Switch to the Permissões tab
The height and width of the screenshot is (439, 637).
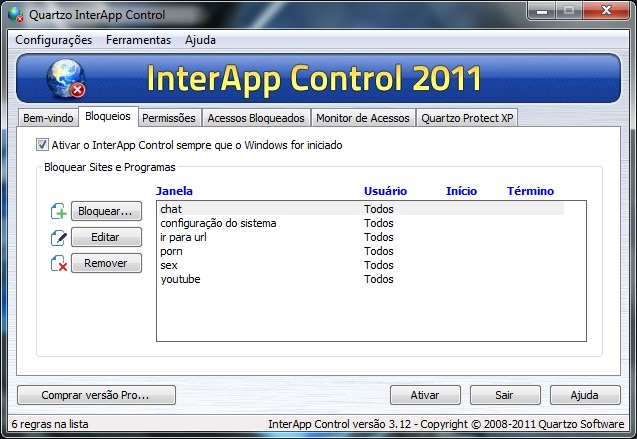pos(169,118)
